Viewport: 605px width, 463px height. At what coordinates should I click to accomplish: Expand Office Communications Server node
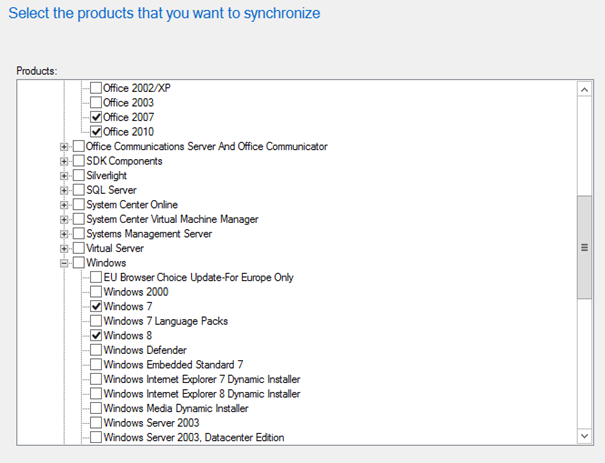tap(64, 147)
